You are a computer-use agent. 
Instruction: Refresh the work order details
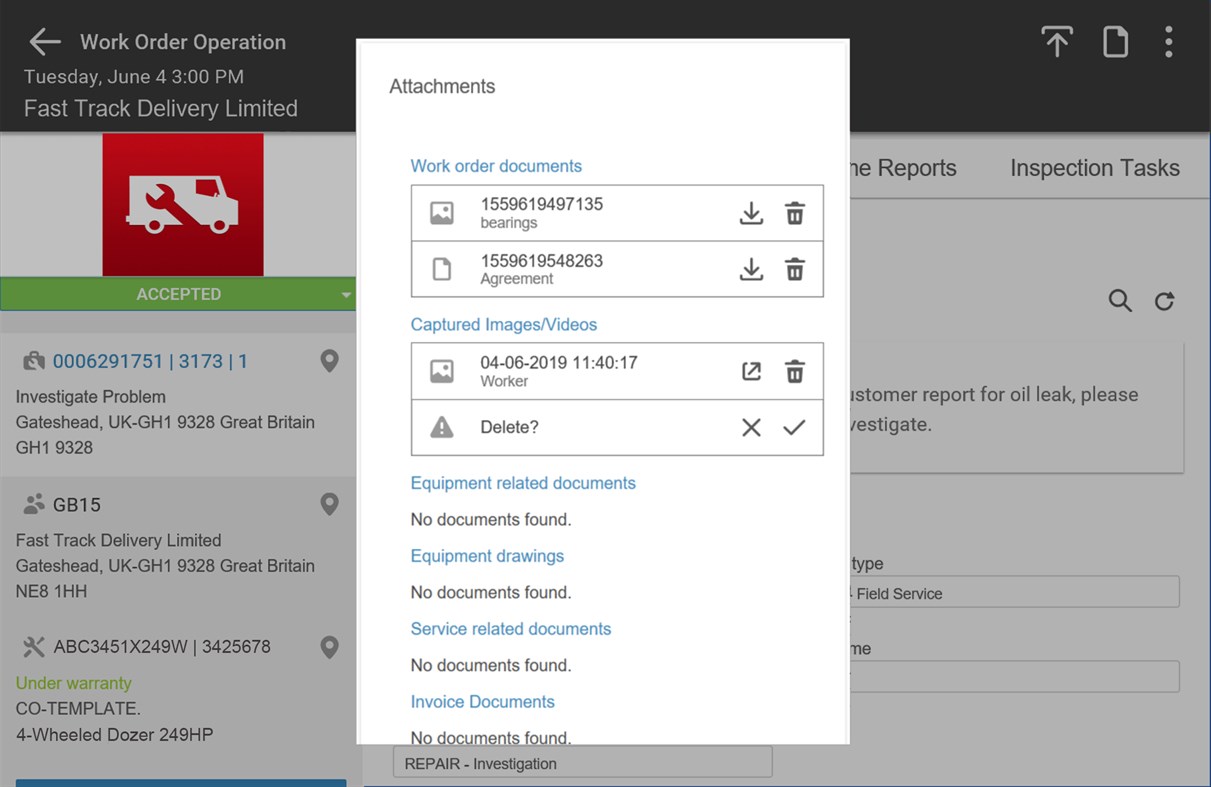pos(1164,300)
